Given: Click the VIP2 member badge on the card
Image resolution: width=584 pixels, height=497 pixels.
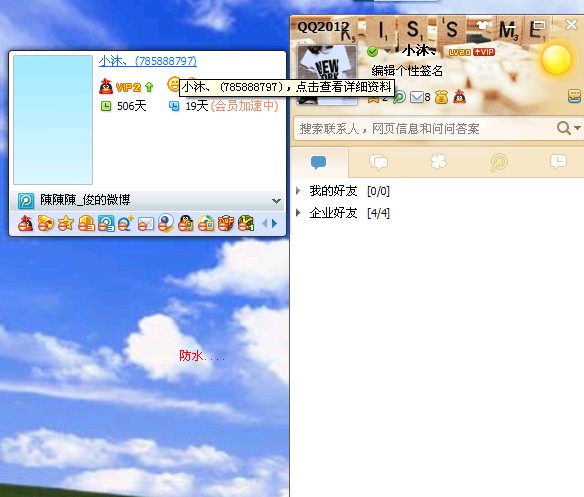Looking at the screenshot, I should coord(128,87).
